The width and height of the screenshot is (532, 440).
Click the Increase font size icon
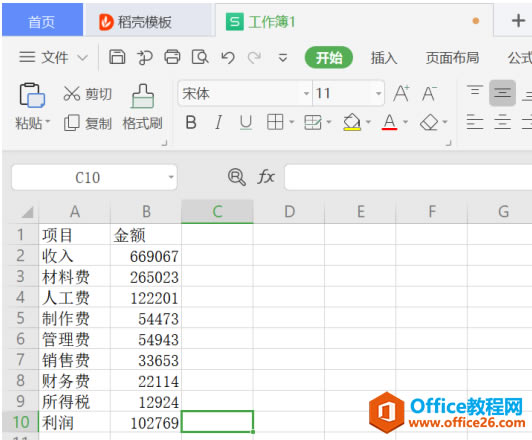[401, 93]
